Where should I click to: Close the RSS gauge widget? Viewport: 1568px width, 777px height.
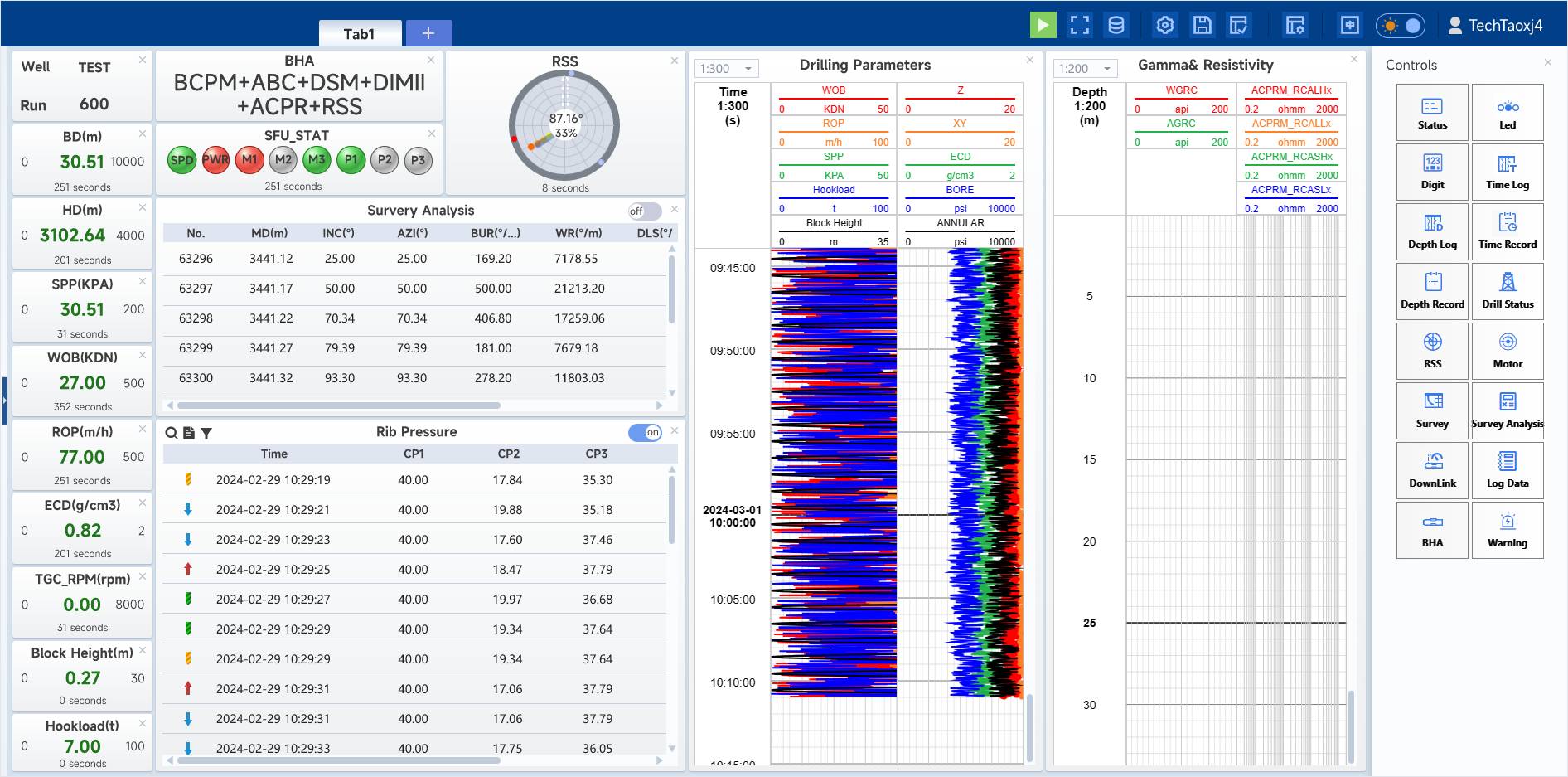pyautogui.click(x=675, y=60)
